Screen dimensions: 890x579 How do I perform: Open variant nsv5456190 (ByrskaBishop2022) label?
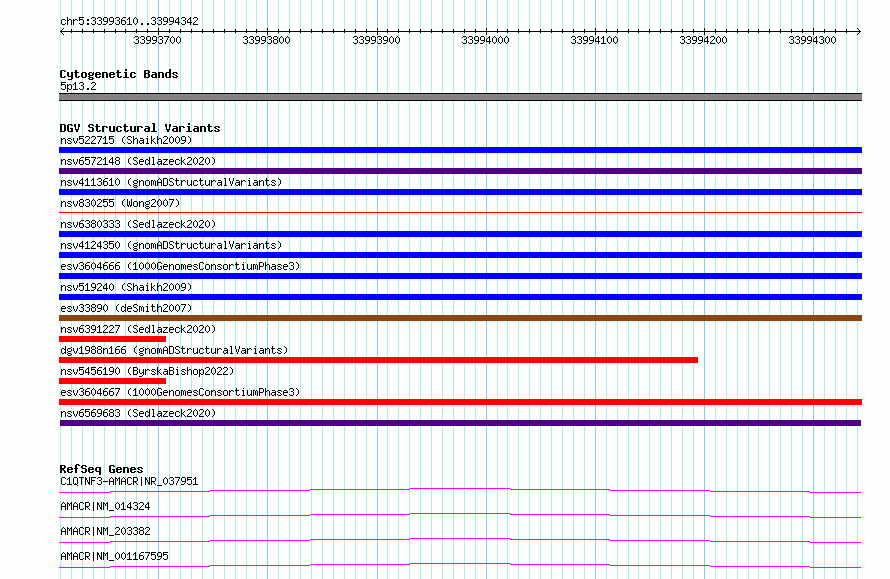pyautogui.click(x=147, y=371)
